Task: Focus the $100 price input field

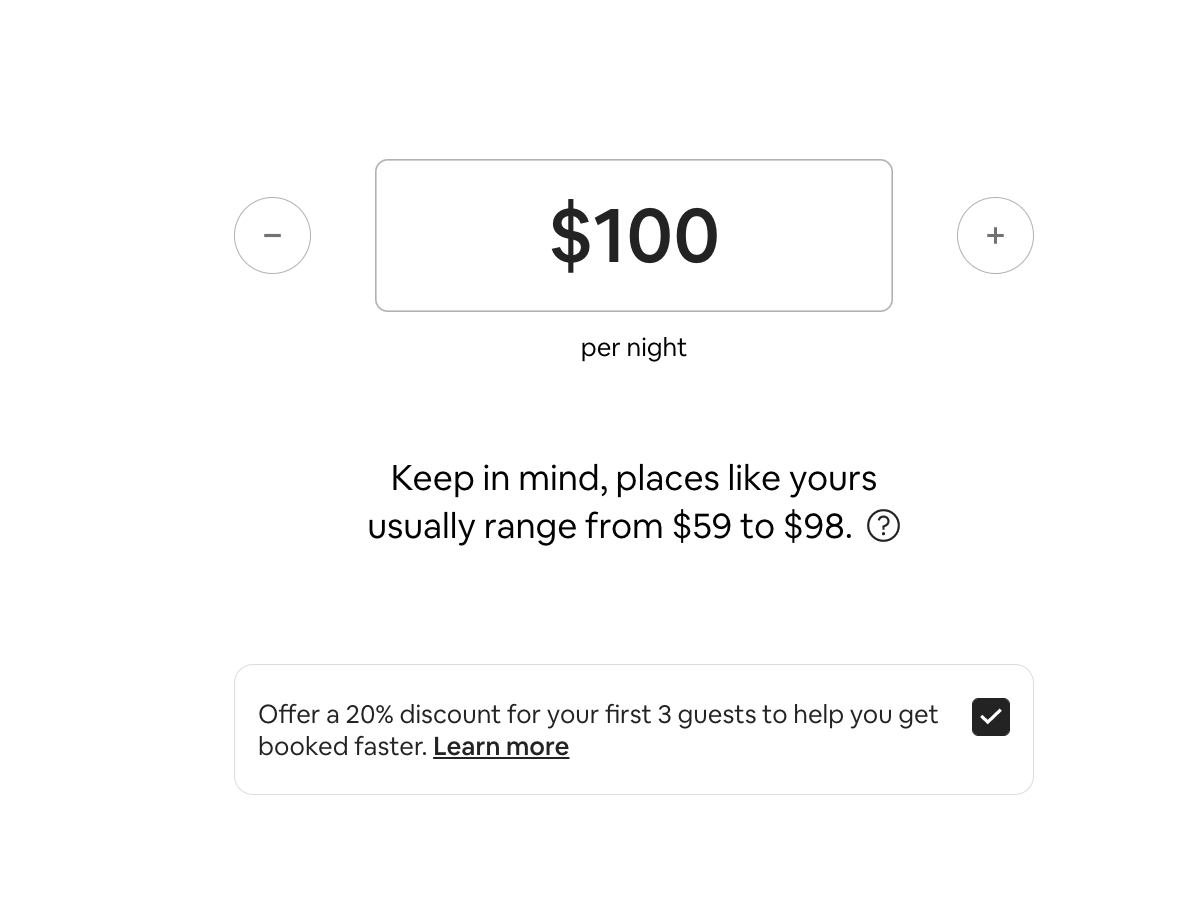Action: click(x=633, y=236)
